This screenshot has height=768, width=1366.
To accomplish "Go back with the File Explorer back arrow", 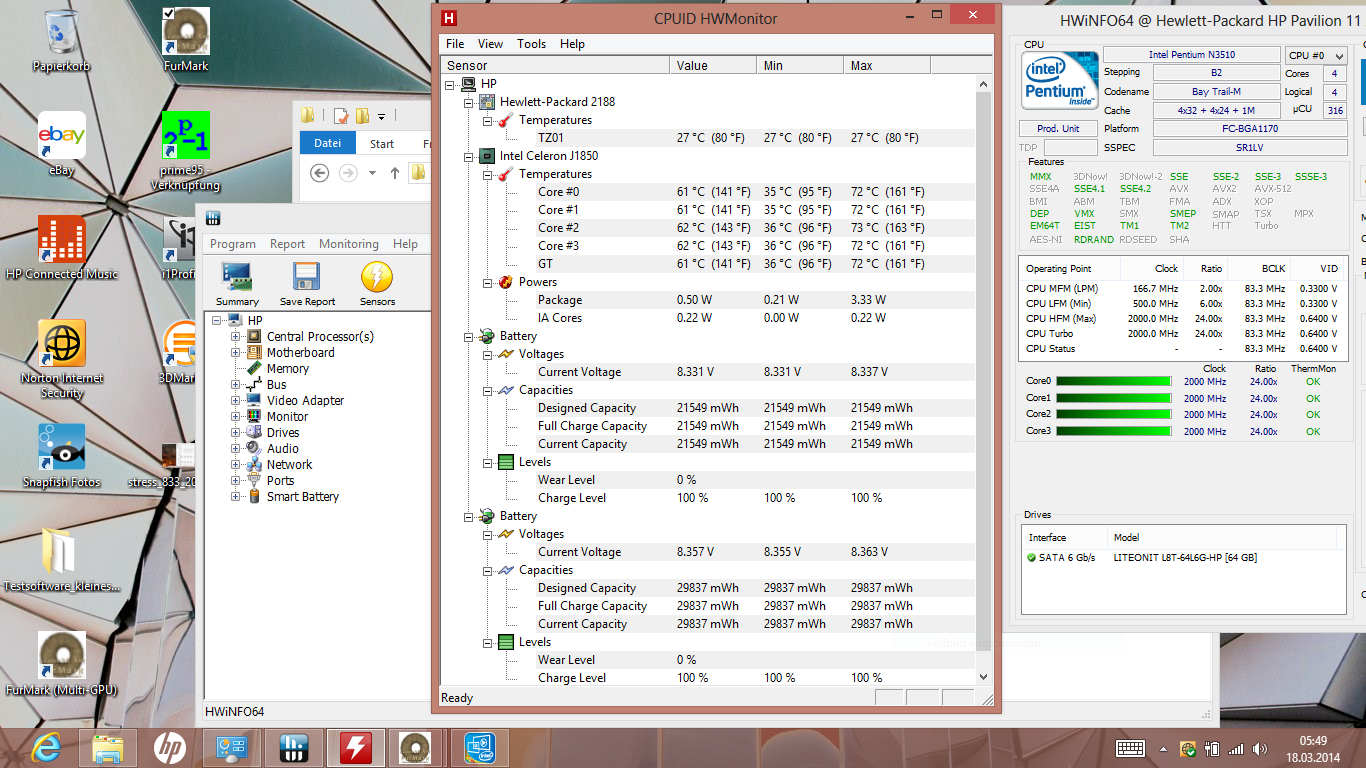I will click(x=319, y=173).
